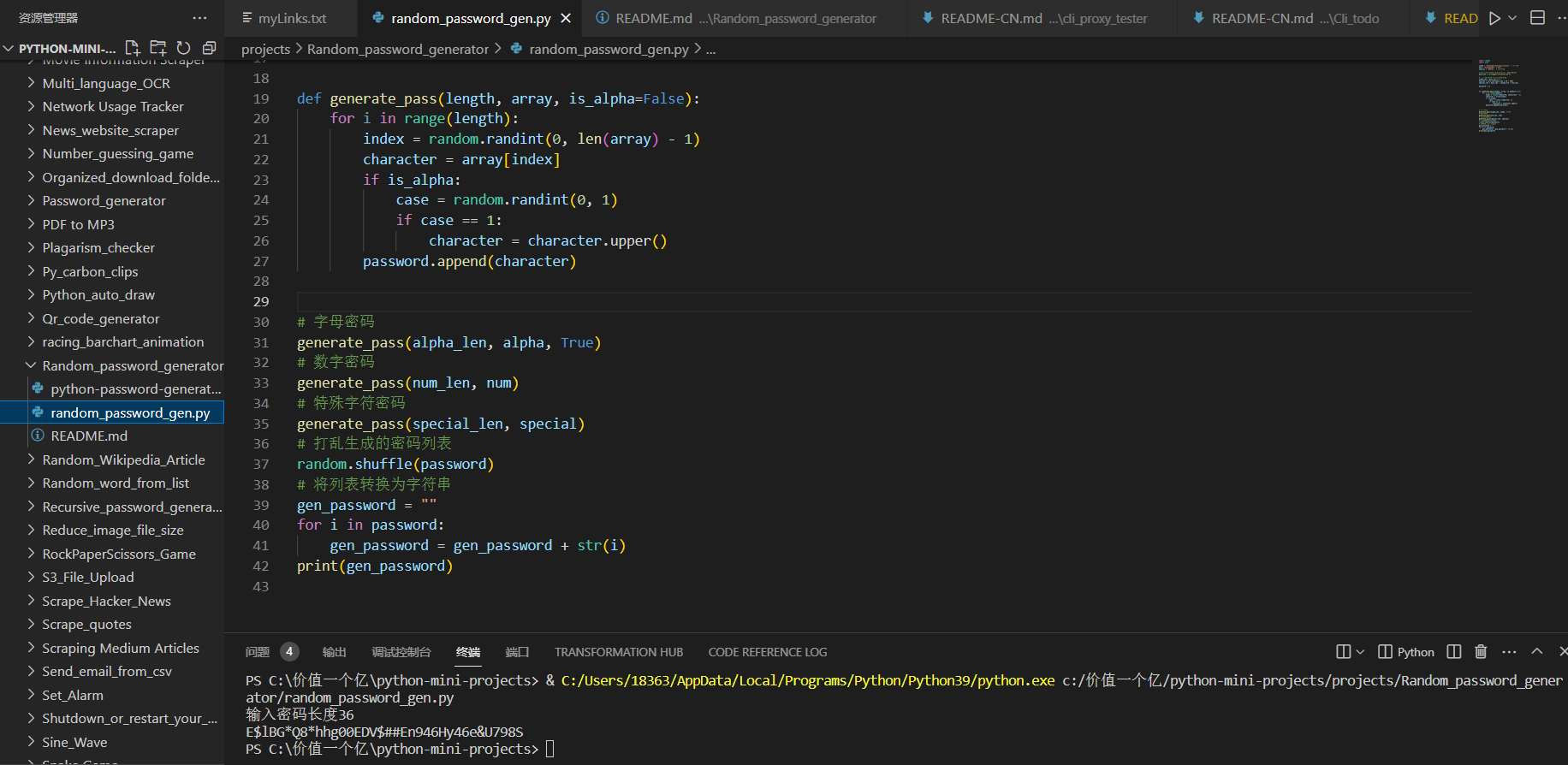Run the Python file with the play button
The image size is (1568, 765).
pyautogui.click(x=1494, y=18)
